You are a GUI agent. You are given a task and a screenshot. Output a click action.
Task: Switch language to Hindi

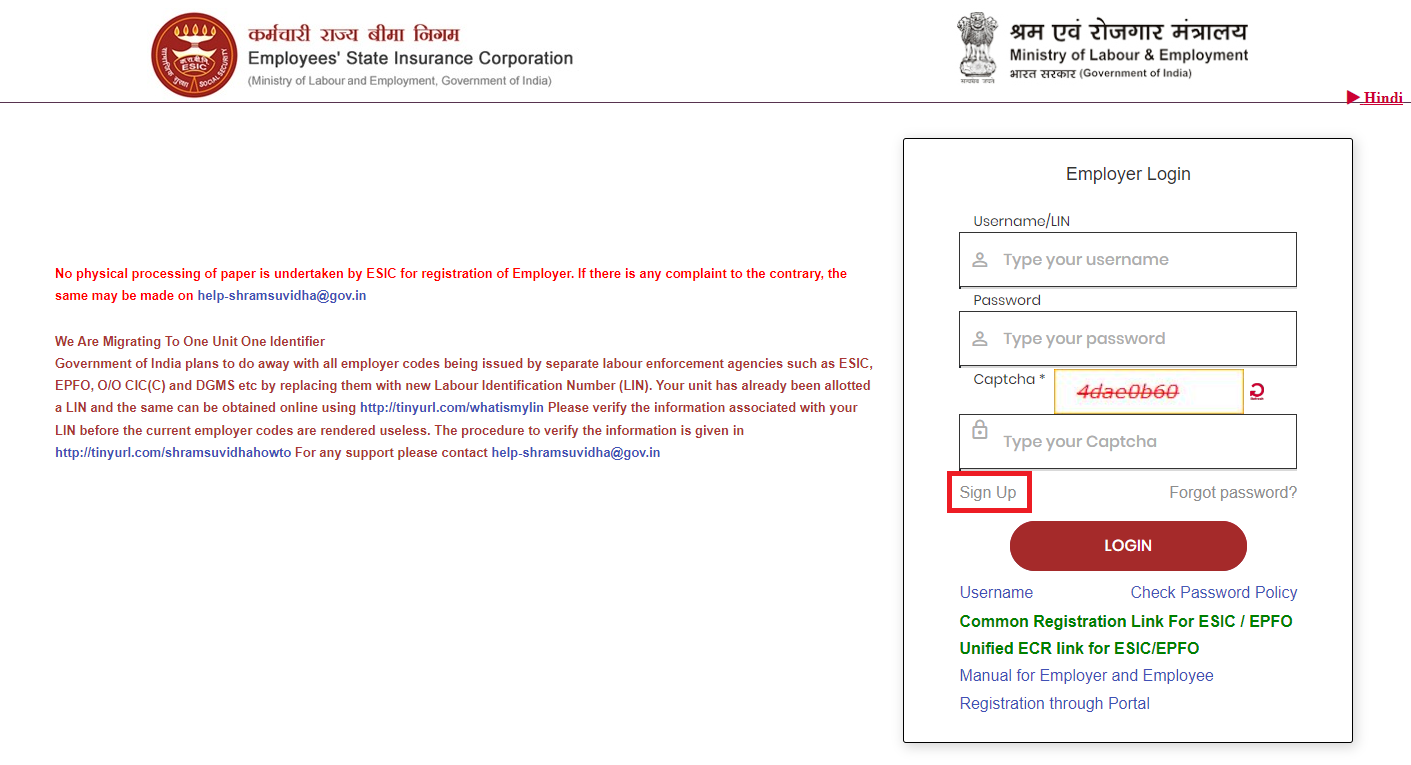pyautogui.click(x=1375, y=97)
